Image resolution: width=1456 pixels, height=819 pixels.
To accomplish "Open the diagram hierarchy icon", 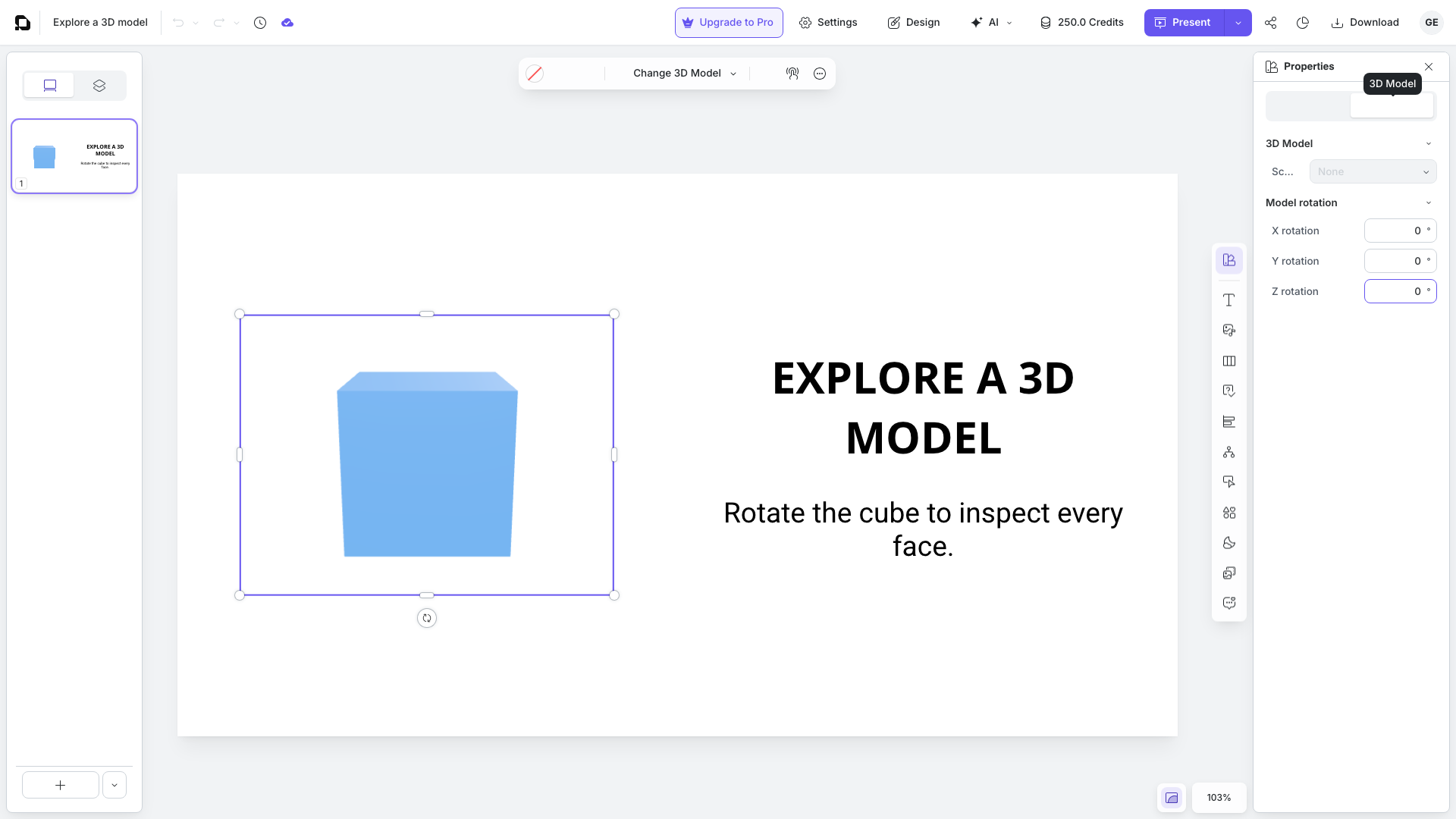I will (x=1229, y=452).
